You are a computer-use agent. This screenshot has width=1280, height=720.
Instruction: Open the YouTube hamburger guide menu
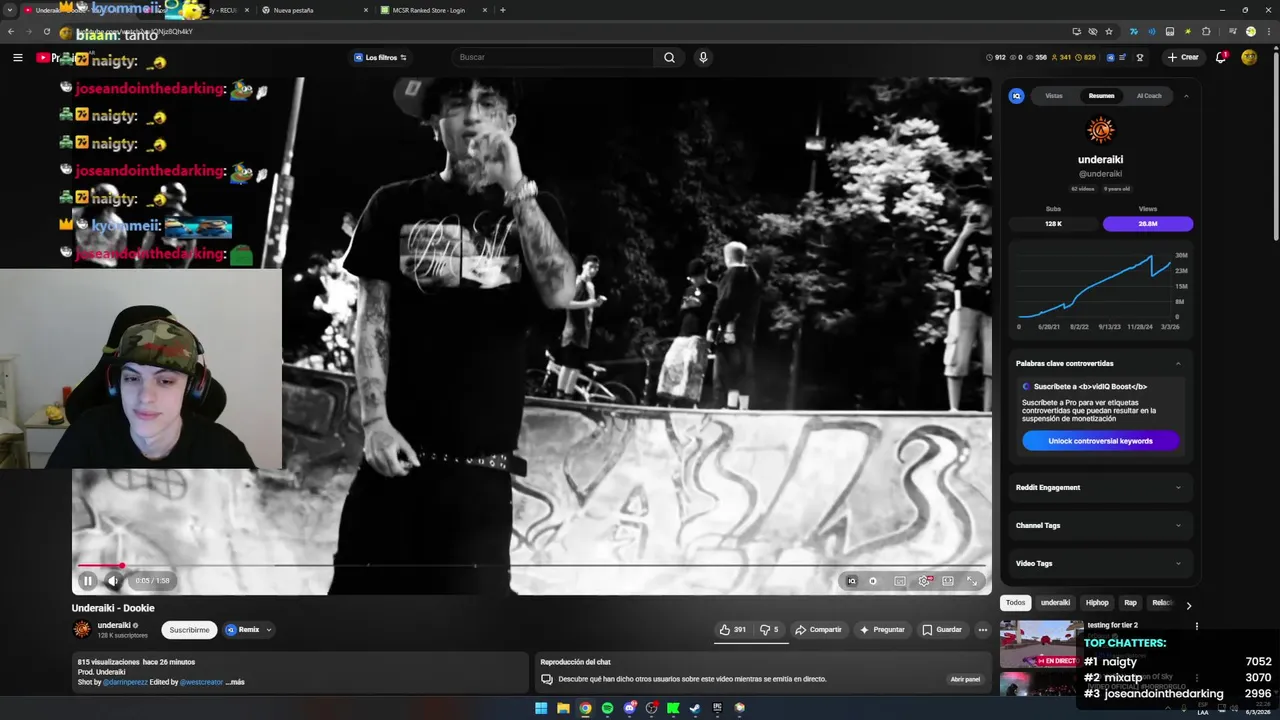17,57
